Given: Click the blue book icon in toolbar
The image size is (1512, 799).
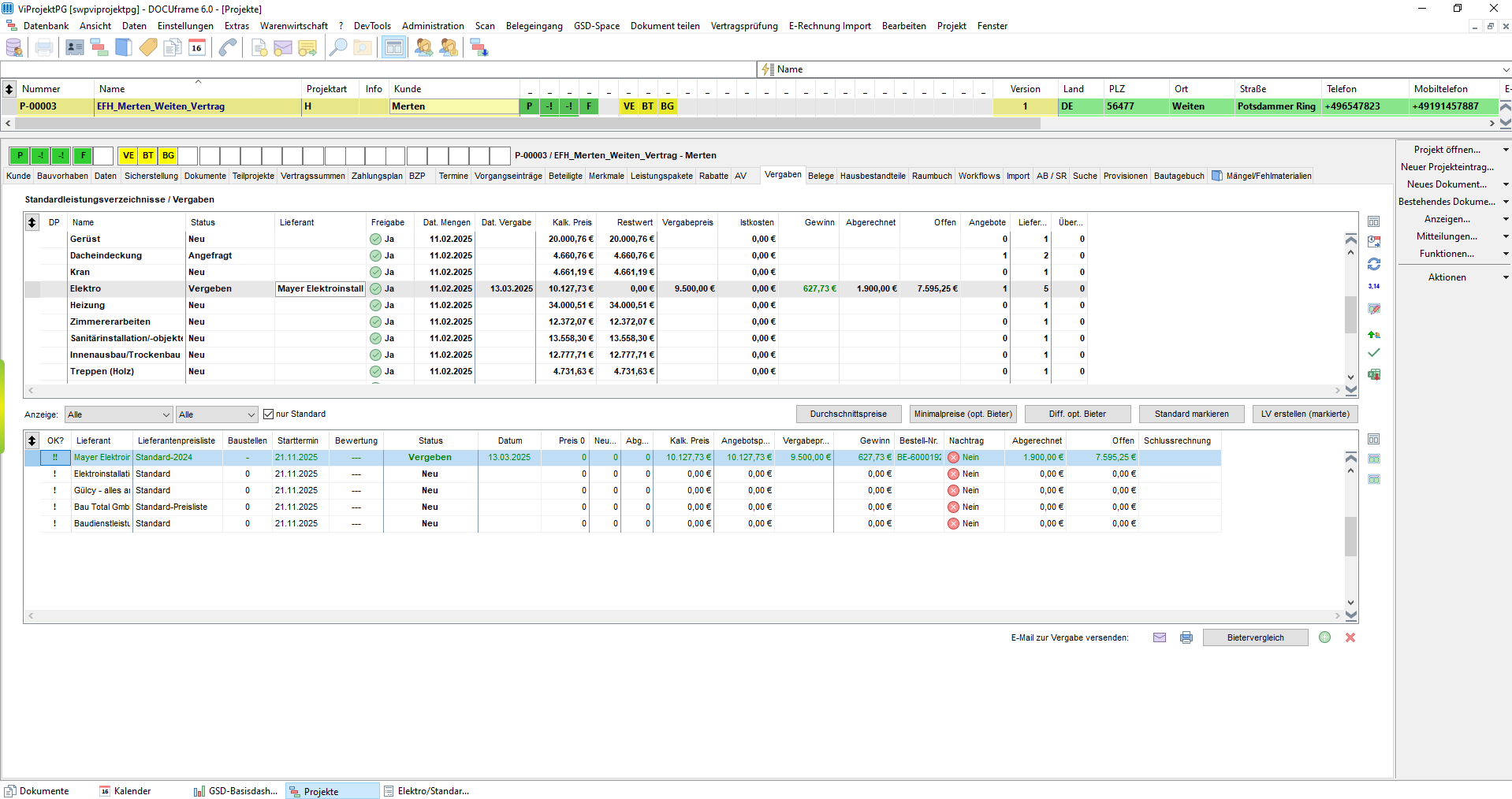Looking at the screenshot, I should coord(124,47).
